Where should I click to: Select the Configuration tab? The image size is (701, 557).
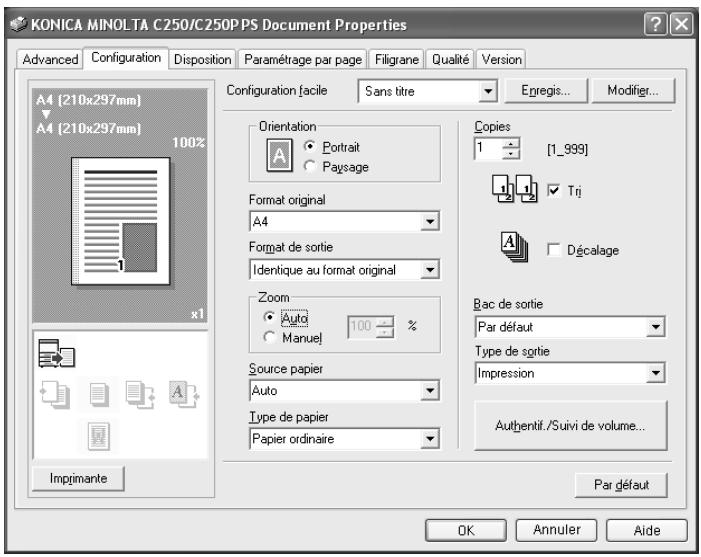[126, 58]
